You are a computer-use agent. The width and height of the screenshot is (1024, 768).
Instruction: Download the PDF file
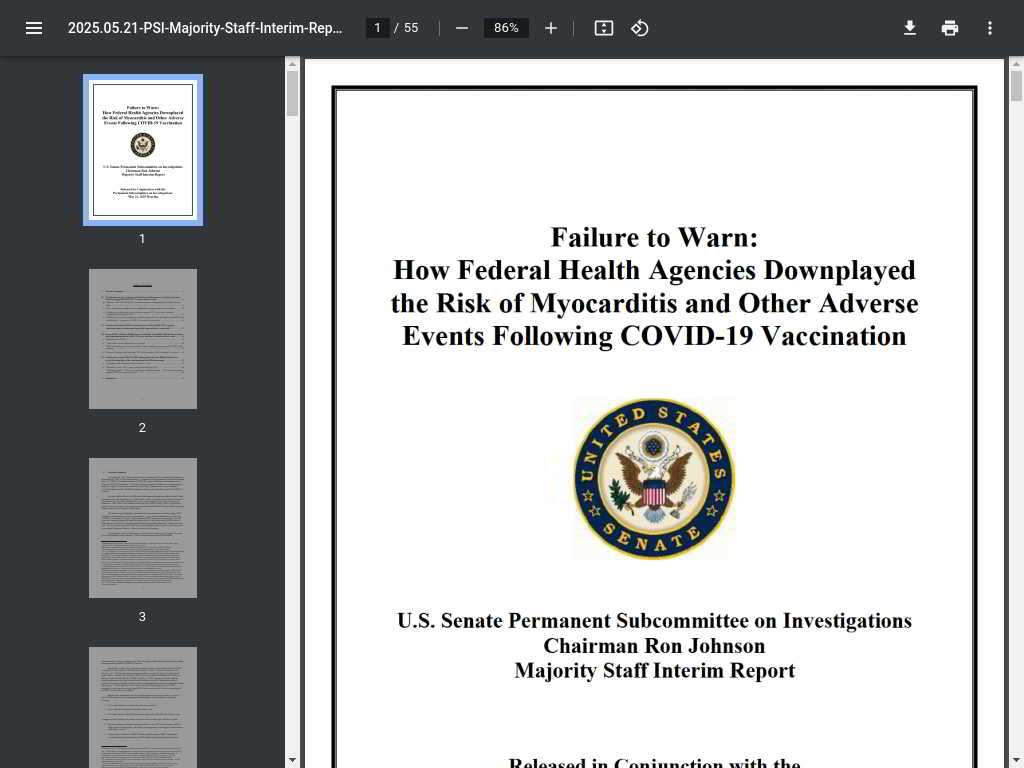coord(910,28)
